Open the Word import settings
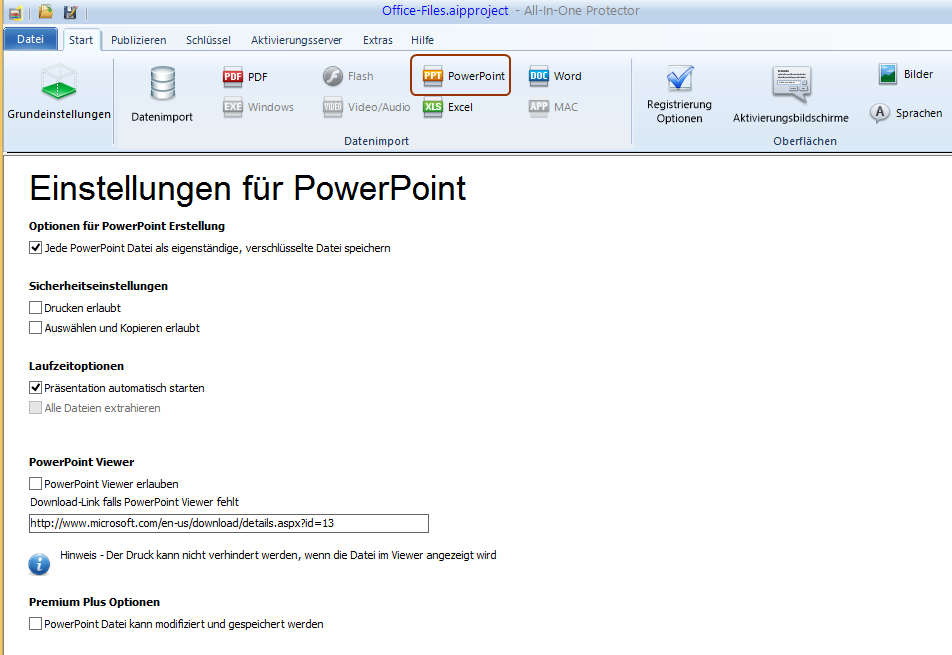Viewport: 952px width, 655px height. [555, 76]
